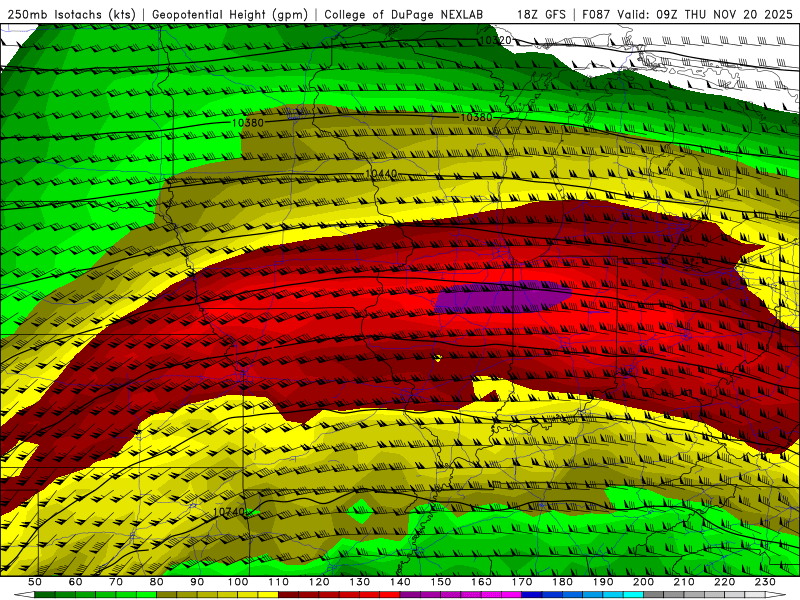Click the legend value 90

[x=197, y=582]
